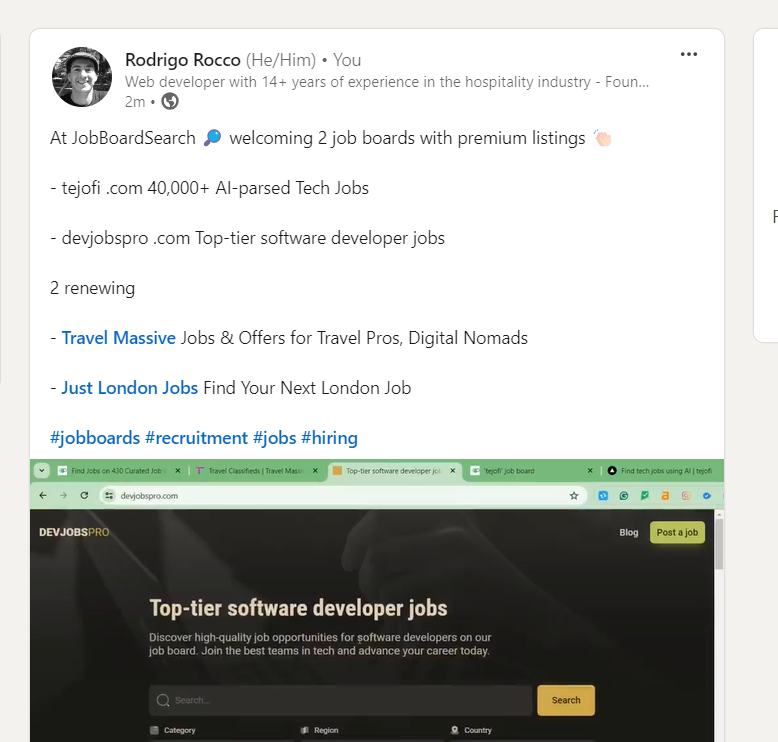Open the Category filter
The image size is (778, 742).
173,730
